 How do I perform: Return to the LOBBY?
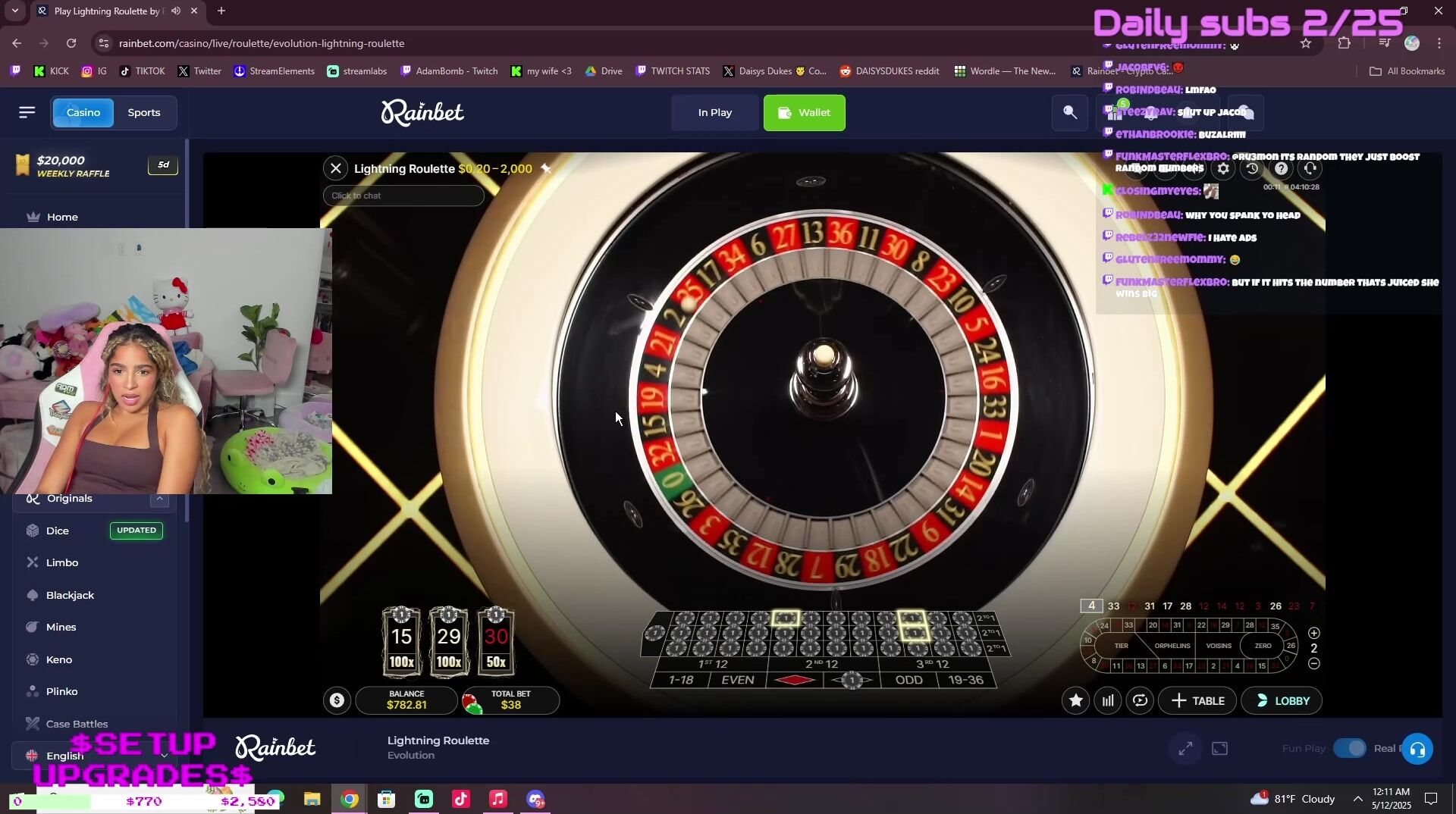click(x=1282, y=700)
